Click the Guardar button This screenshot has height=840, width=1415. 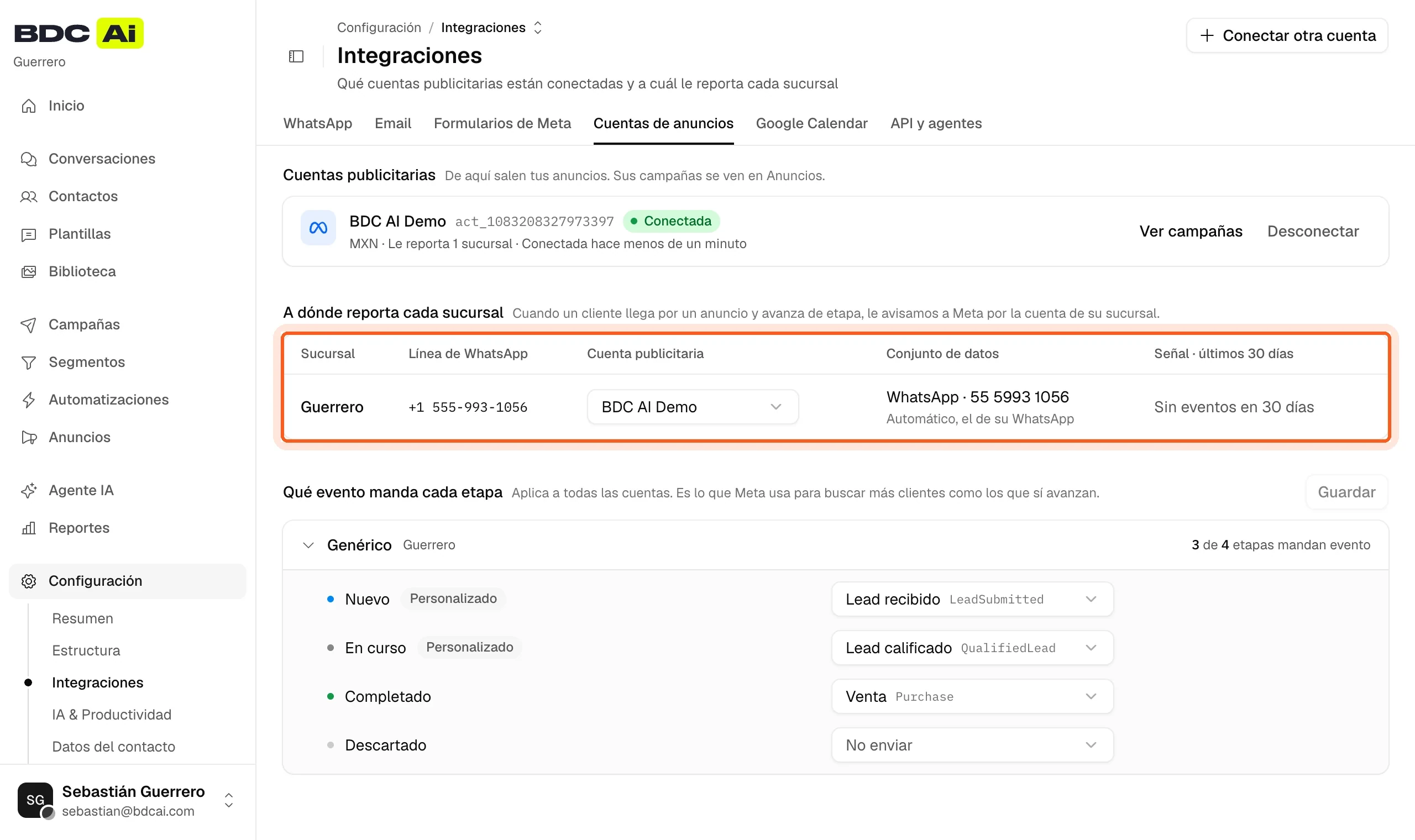1346,492
